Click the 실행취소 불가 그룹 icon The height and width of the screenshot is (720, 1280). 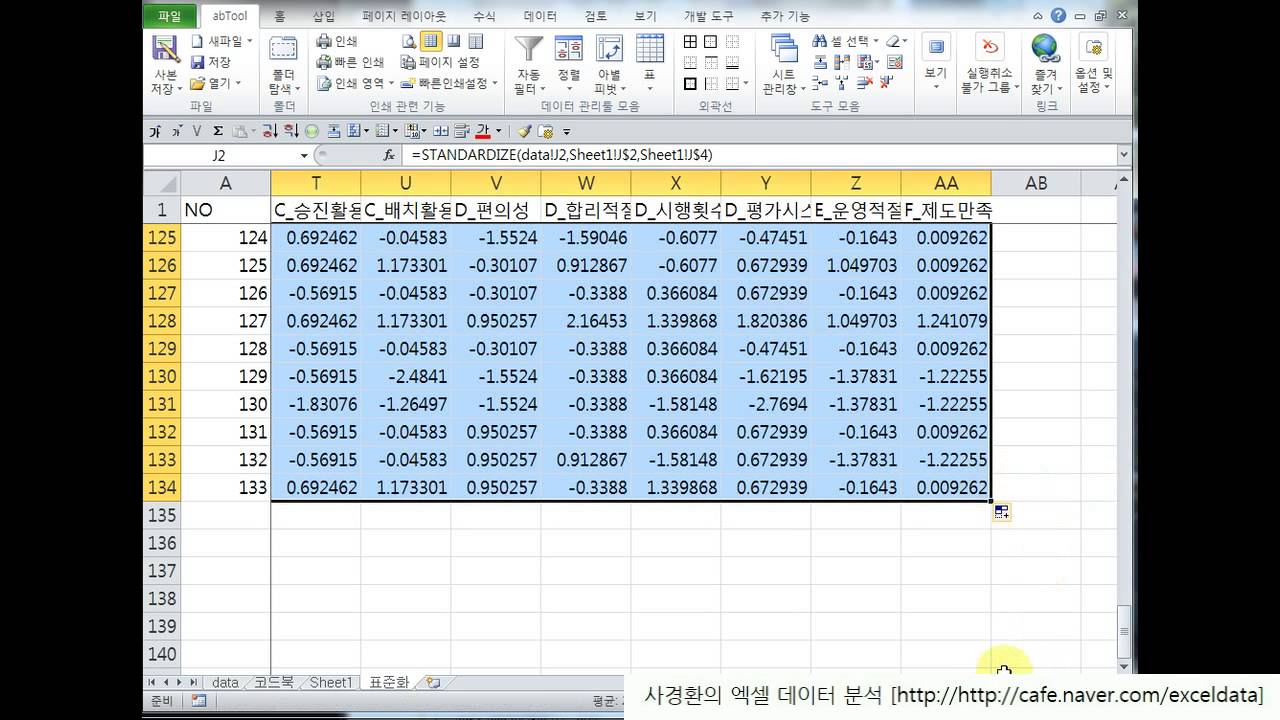(988, 48)
